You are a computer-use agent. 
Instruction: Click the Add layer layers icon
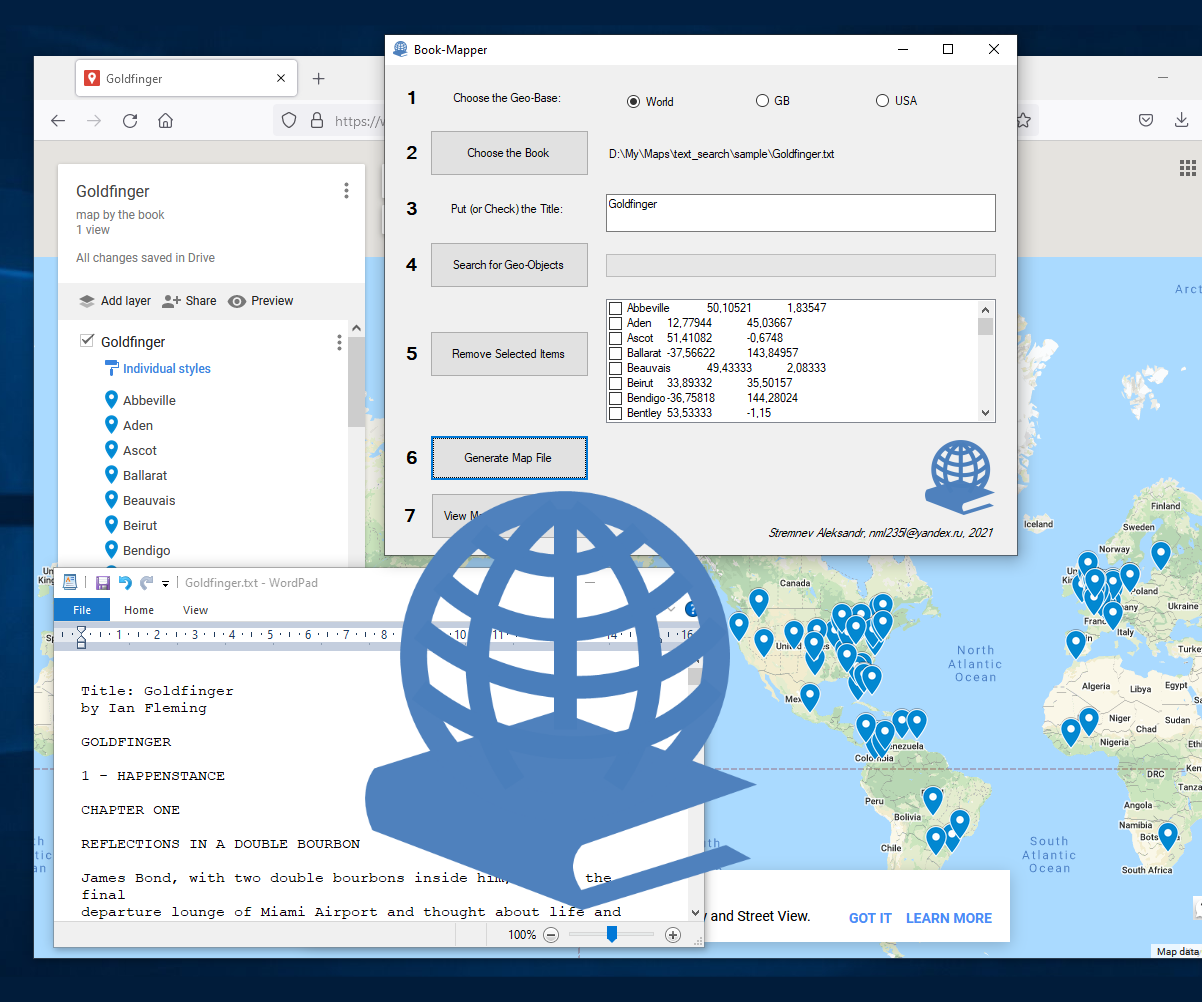[87, 300]
